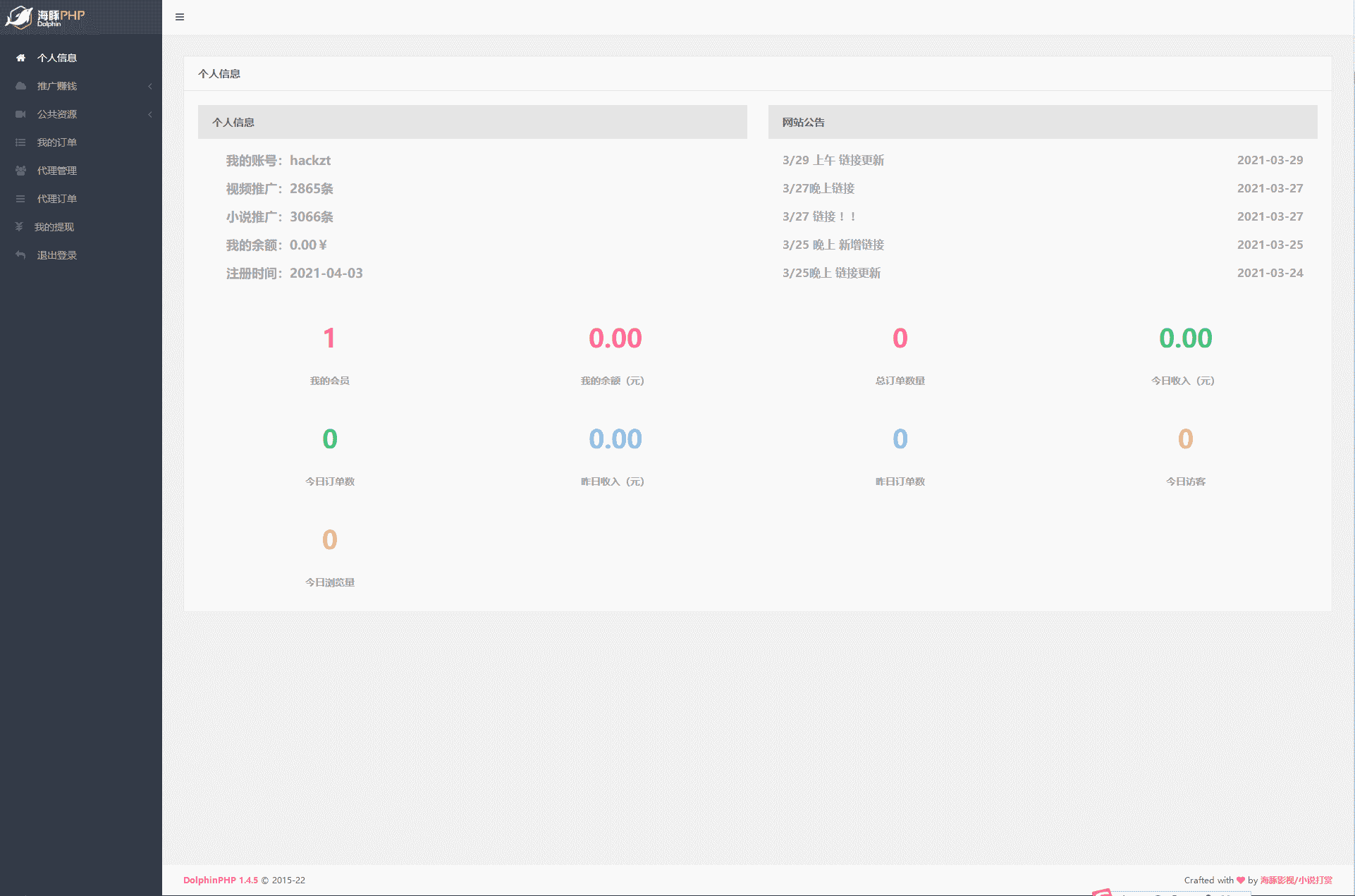Click the yen icon beside 我的提现
1355x896 pixels.
pyautogui.click(x=19, y=227)
